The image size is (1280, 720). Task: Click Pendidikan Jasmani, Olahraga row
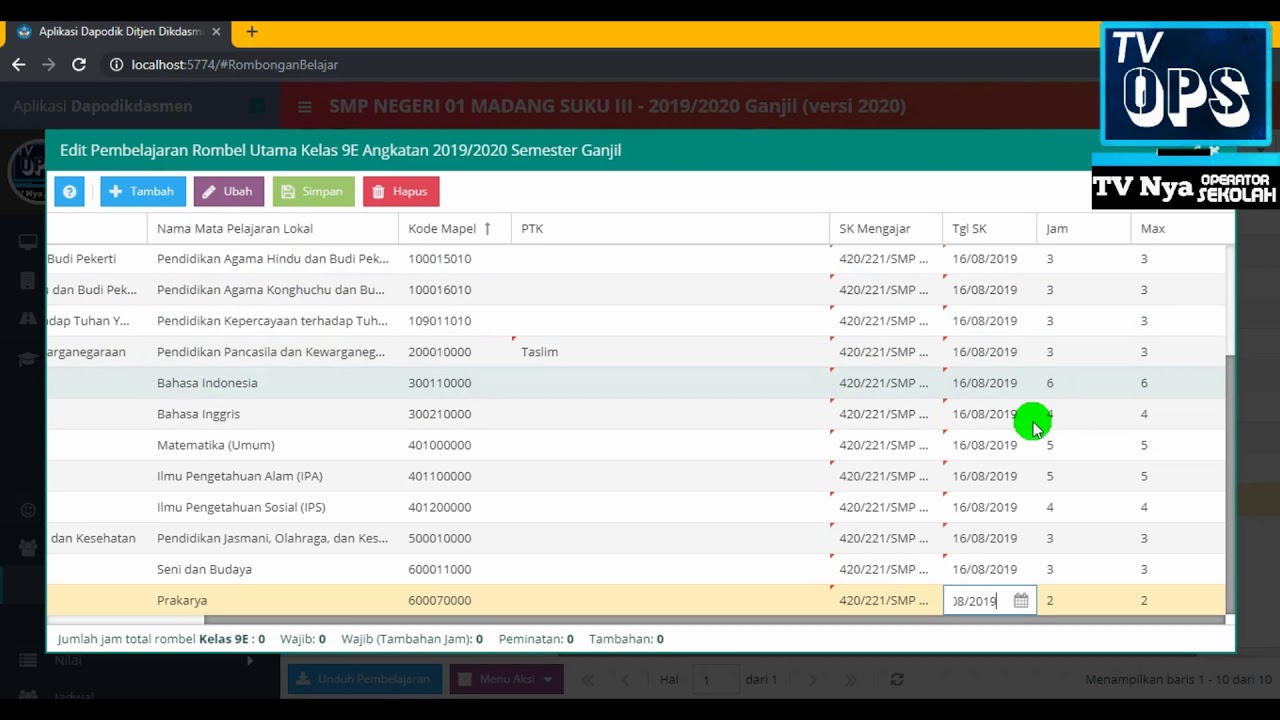coord(636,538)
